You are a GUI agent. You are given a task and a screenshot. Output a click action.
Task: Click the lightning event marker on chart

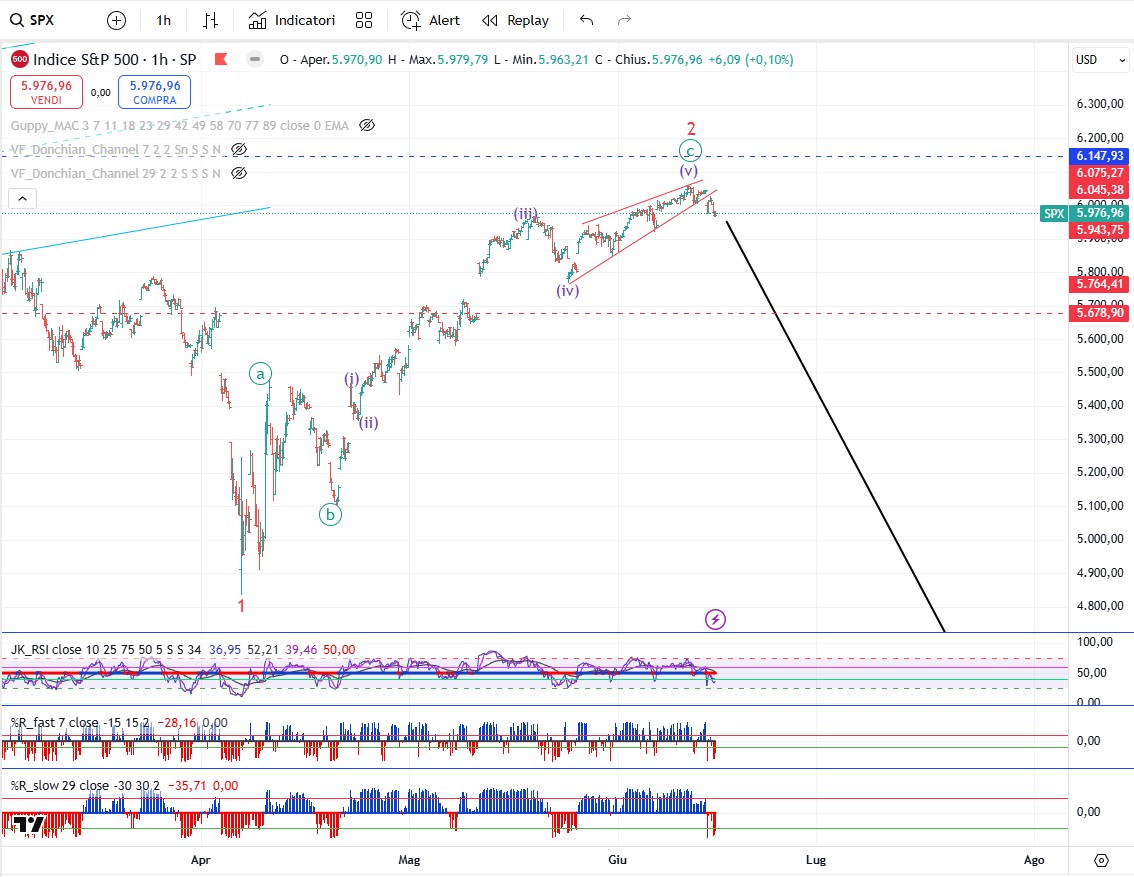click(x=715, y=620)
